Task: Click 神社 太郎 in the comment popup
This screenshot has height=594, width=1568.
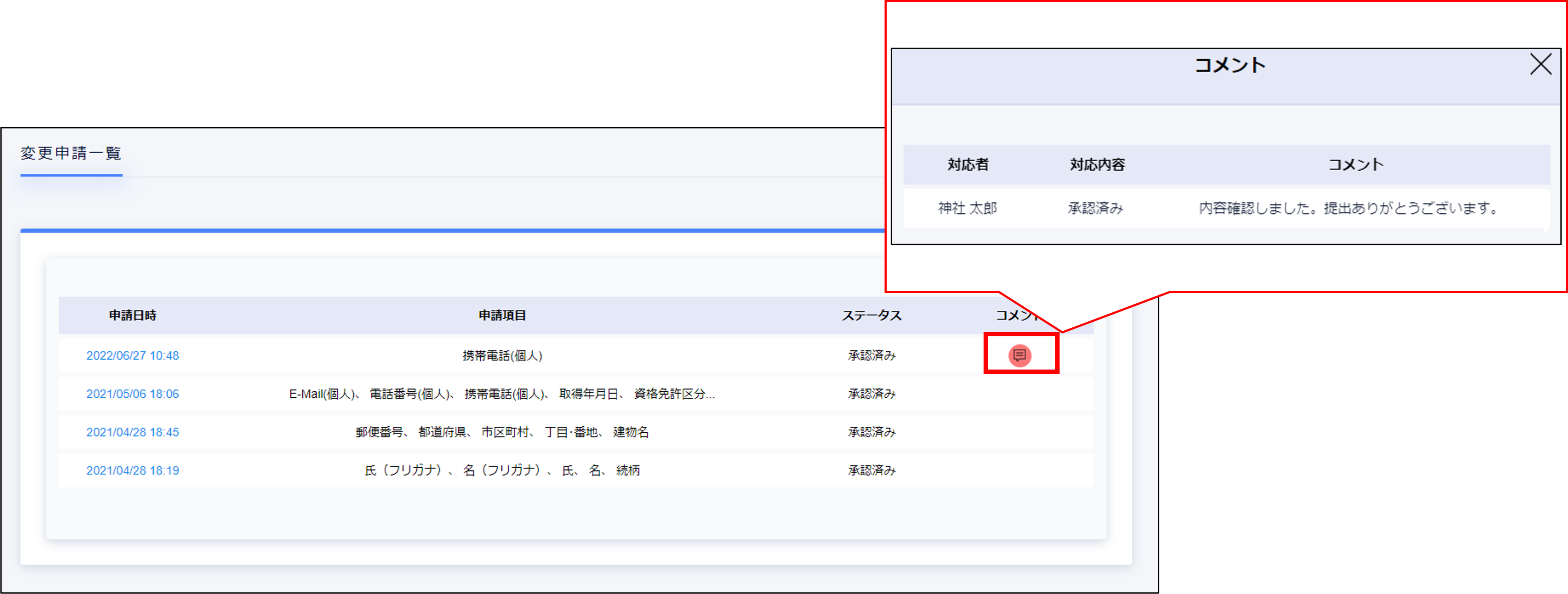Action: [967, 208]
